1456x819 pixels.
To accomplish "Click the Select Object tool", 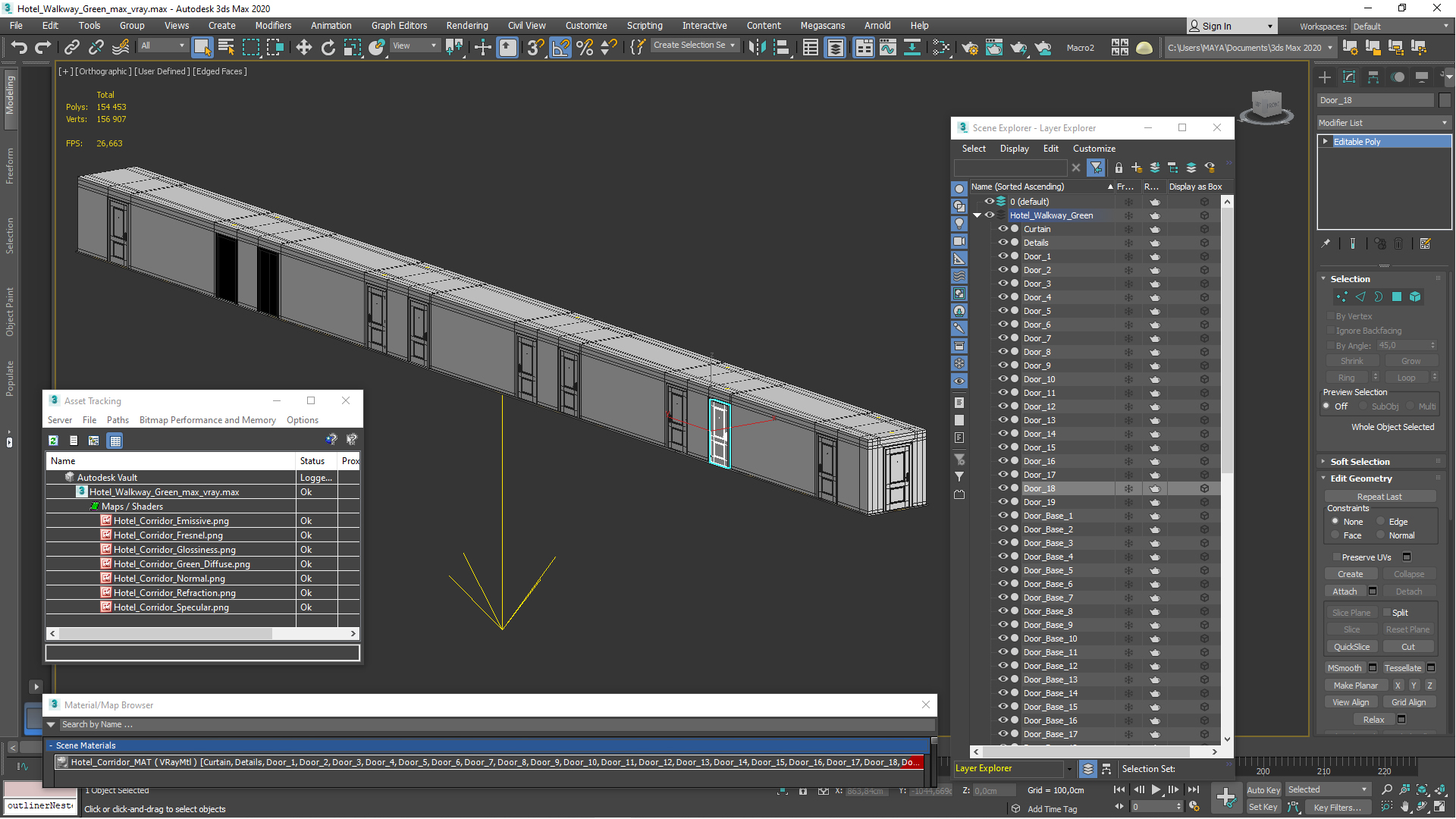I will (202, 48).
